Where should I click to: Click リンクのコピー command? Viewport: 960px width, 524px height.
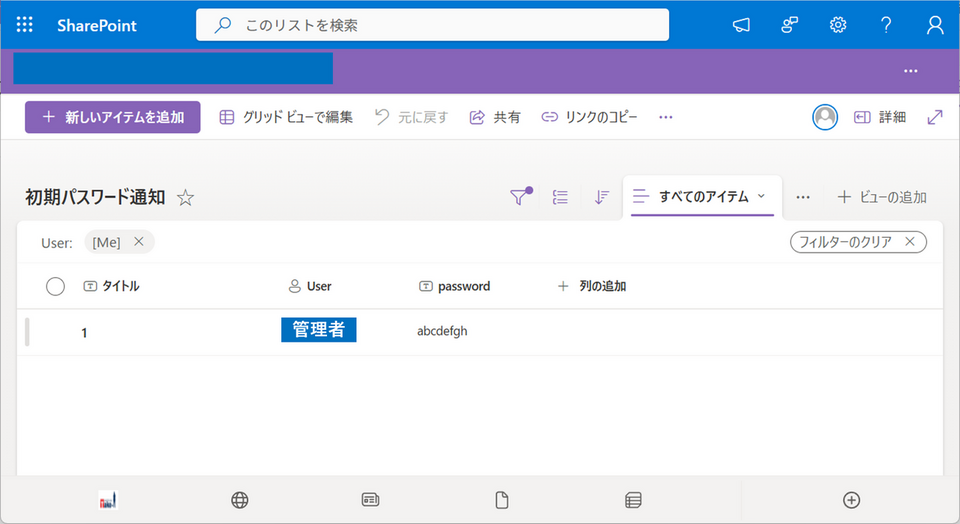coord(589,117)
